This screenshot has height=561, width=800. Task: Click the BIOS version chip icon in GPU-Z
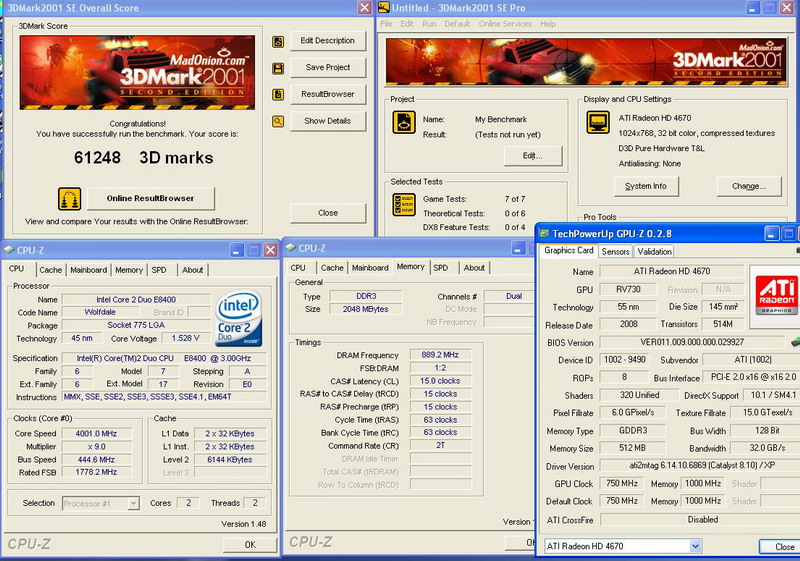[x=795, y=342]
